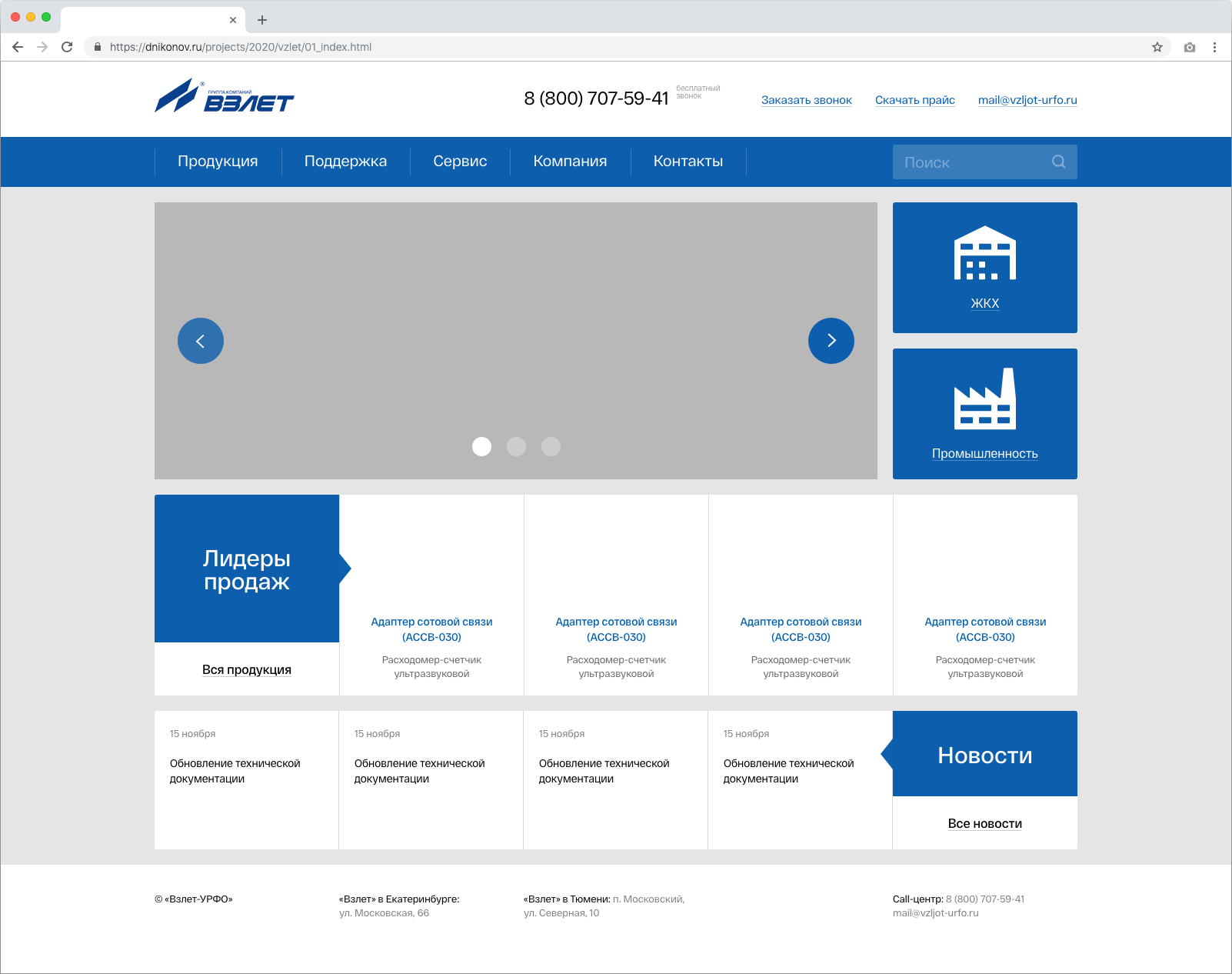Open the Все новости link
The image size is (1232, 974).
pyautogui.click(x=984, y=823)
